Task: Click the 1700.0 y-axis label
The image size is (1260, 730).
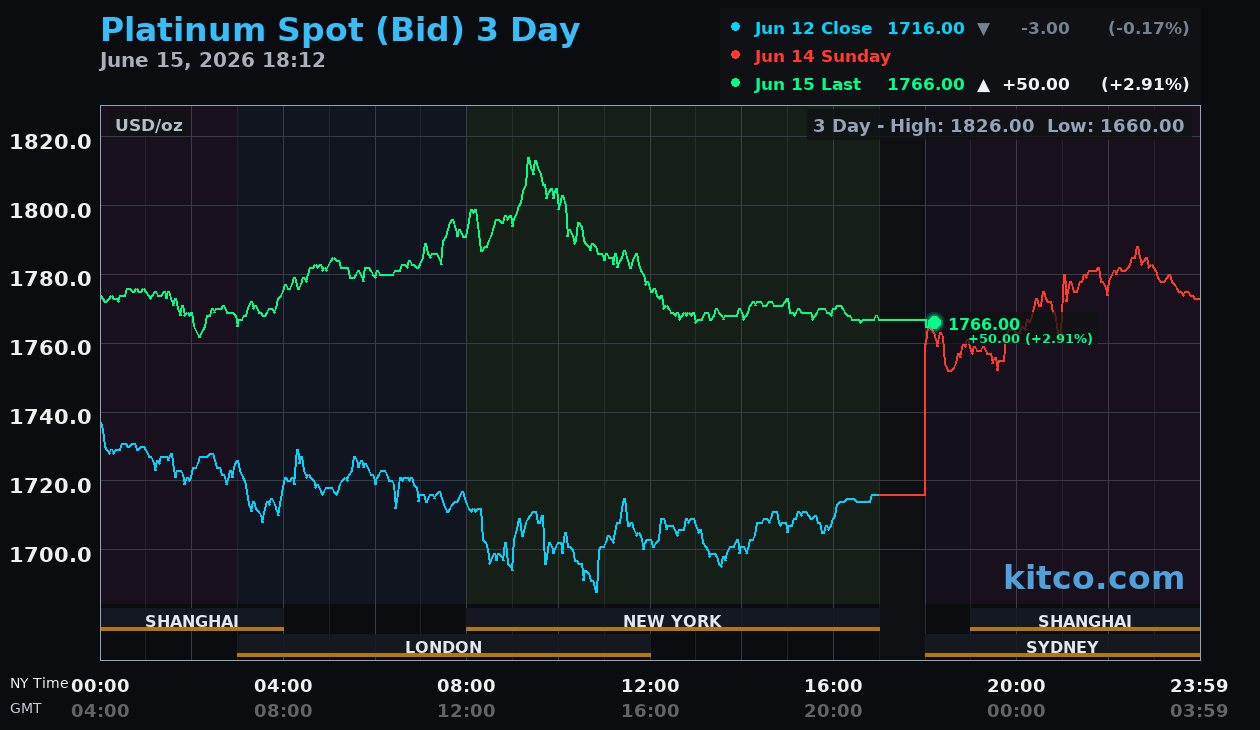Action: pos(50,553)
